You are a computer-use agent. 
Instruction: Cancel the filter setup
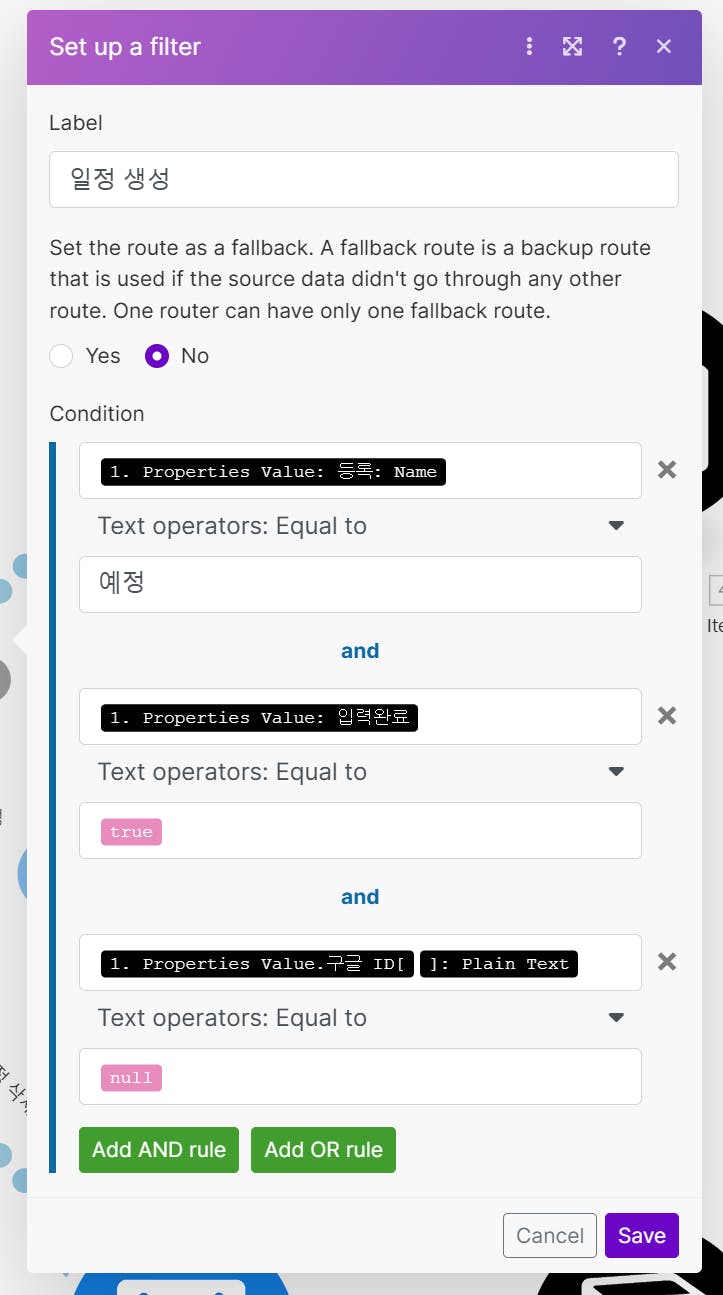549,1235
